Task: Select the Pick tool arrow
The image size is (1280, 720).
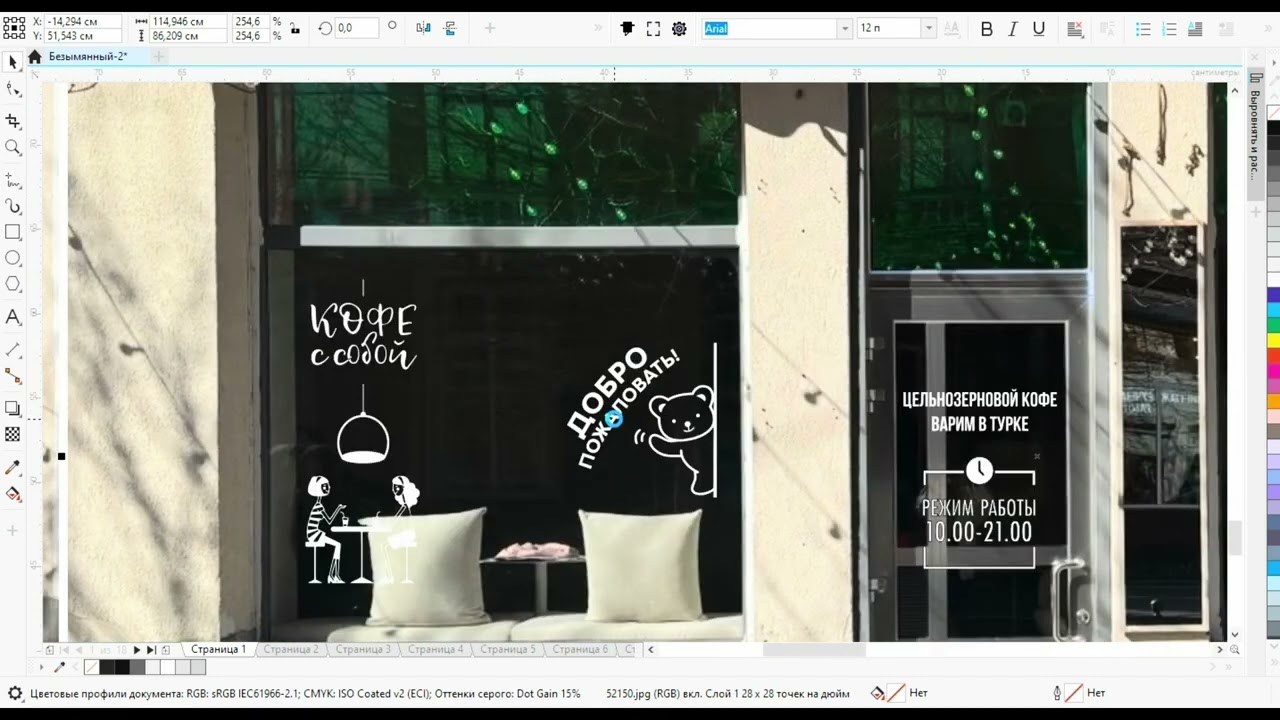Action: click(13, 63)
